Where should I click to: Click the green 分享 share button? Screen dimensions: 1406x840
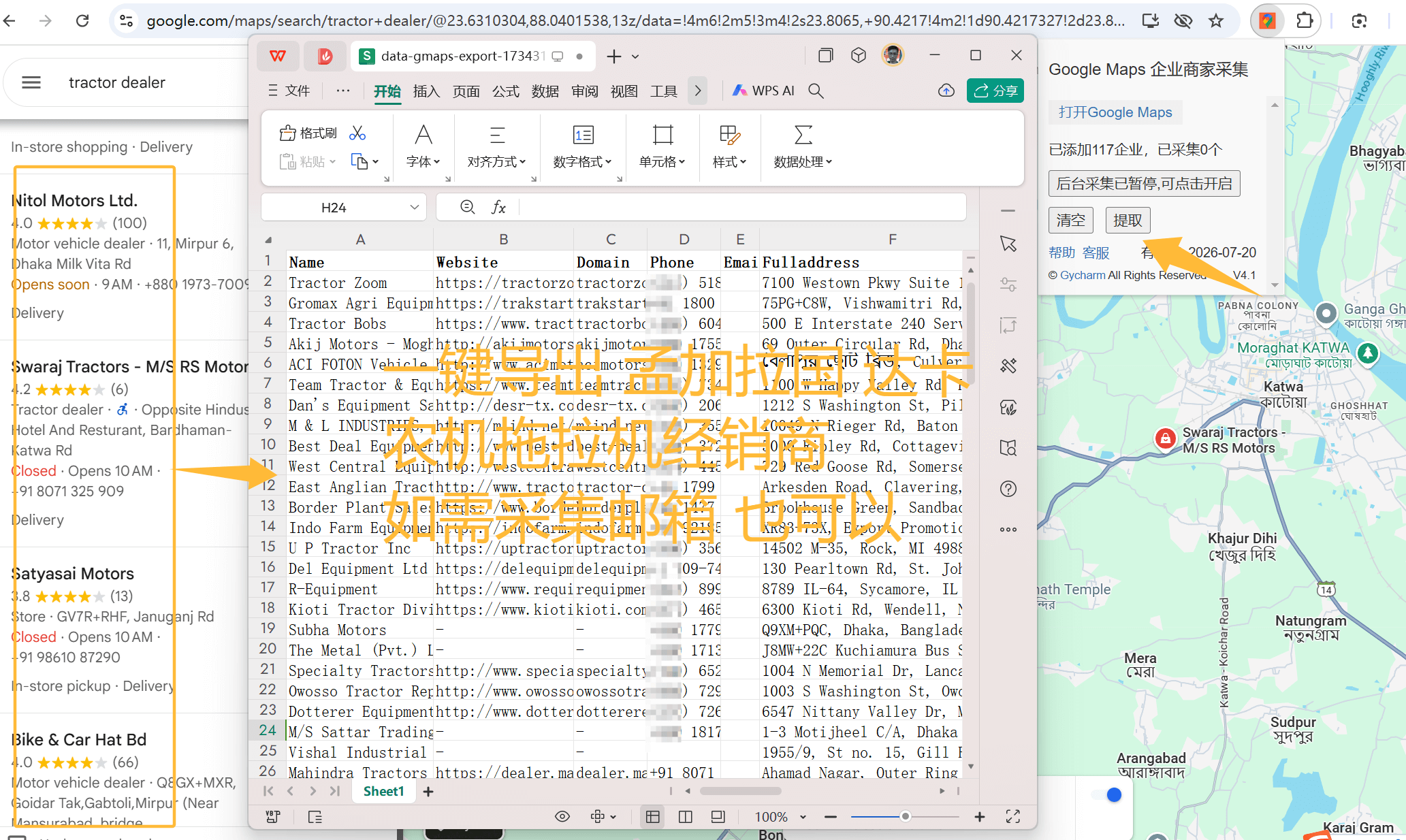point(995,91)
